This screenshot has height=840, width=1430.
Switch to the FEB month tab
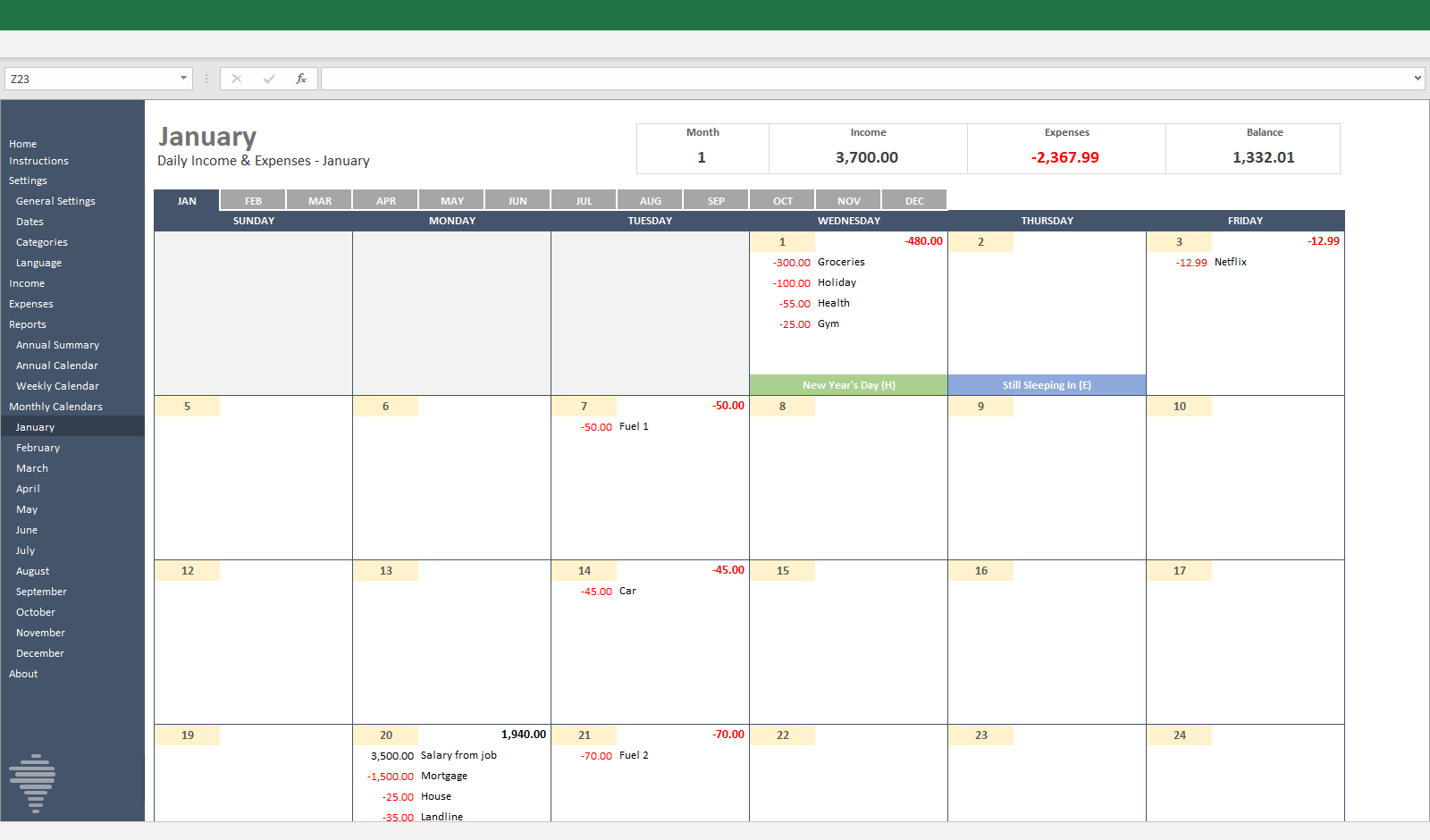253,200
